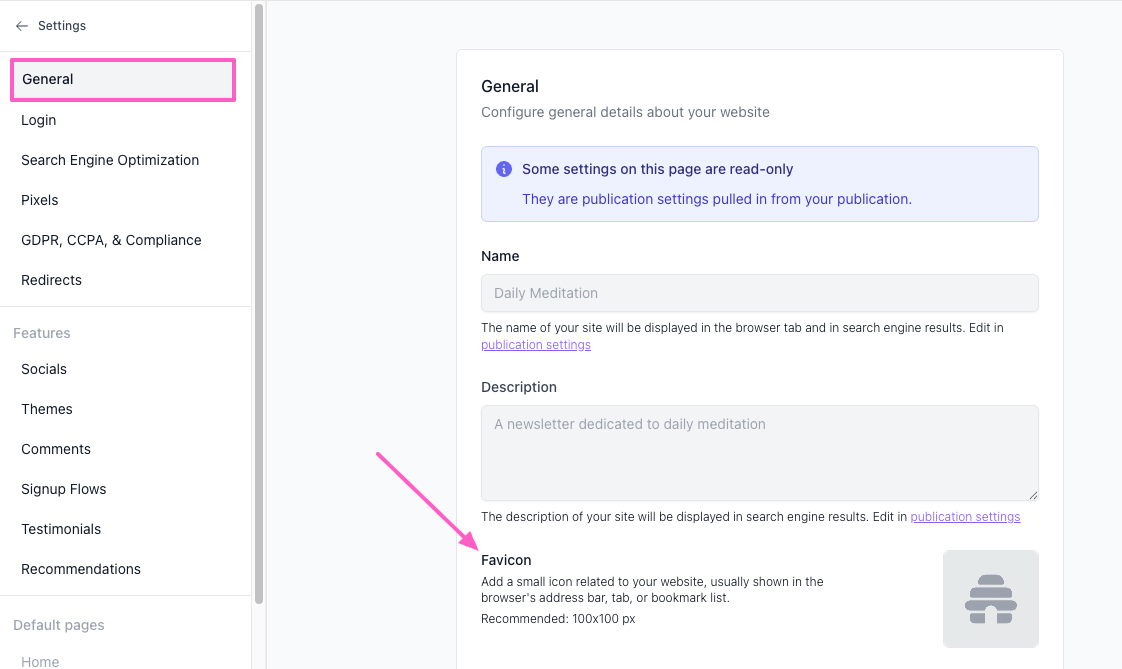Open the Login settings page
1122x669 pixels.
[x=39, y=120]
